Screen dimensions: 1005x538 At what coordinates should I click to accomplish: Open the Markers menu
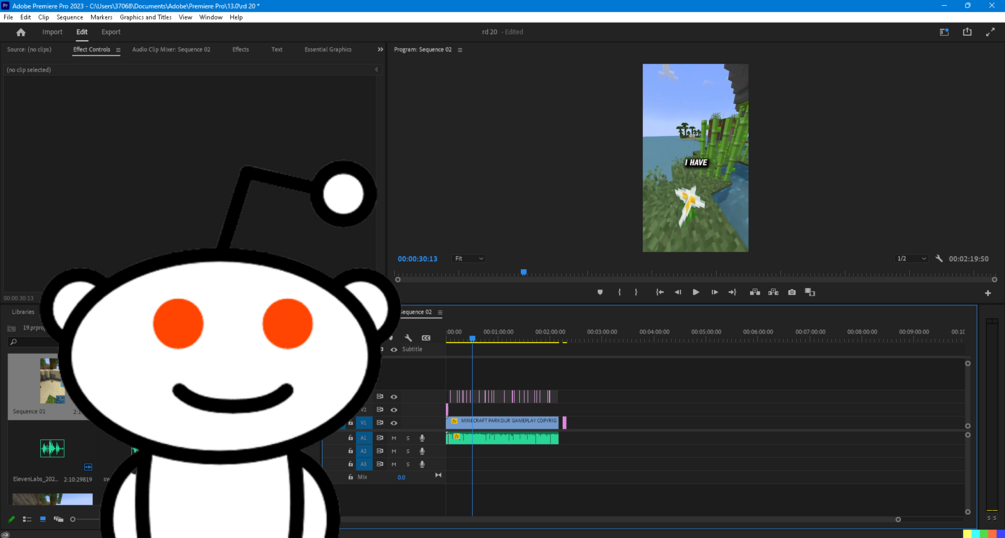click(101, 17)
